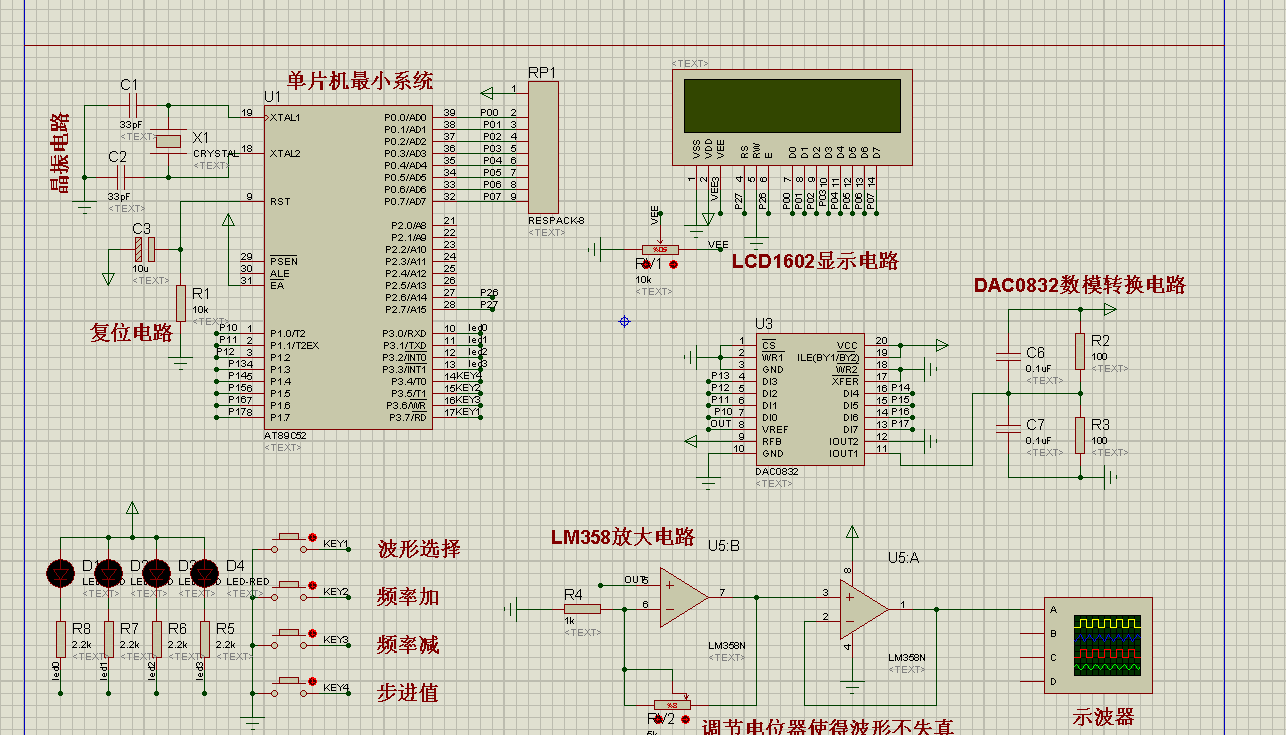Screen dimensions: 1286x735
Task: Toggle the KEY1 latch red dot
Action: click(x=313, y=536)
